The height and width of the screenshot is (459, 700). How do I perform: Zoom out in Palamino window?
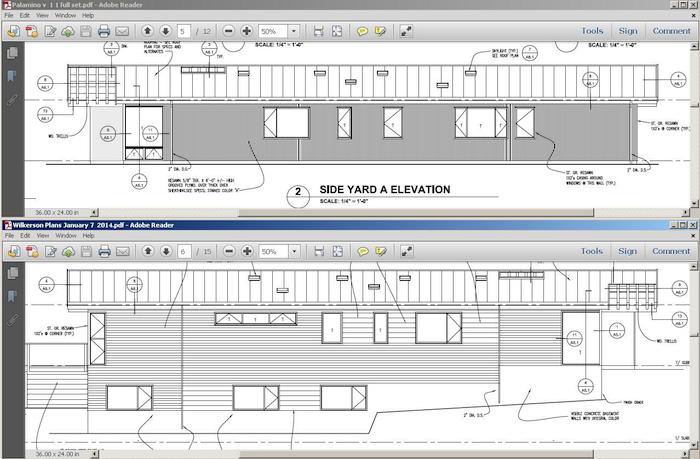pyautogui.click(x=229, y=31)
